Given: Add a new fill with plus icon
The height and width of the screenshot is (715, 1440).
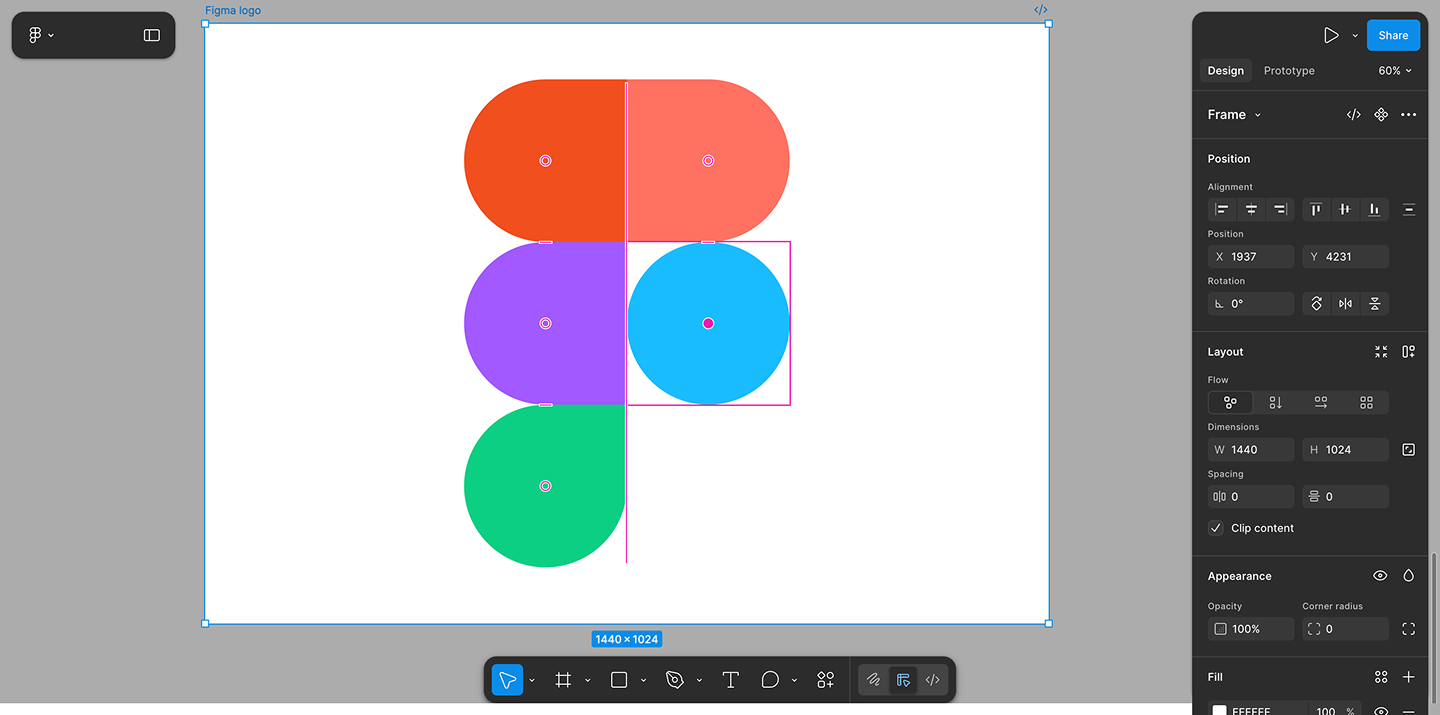Looking at the screenshot, I should tap(1409, 677).
